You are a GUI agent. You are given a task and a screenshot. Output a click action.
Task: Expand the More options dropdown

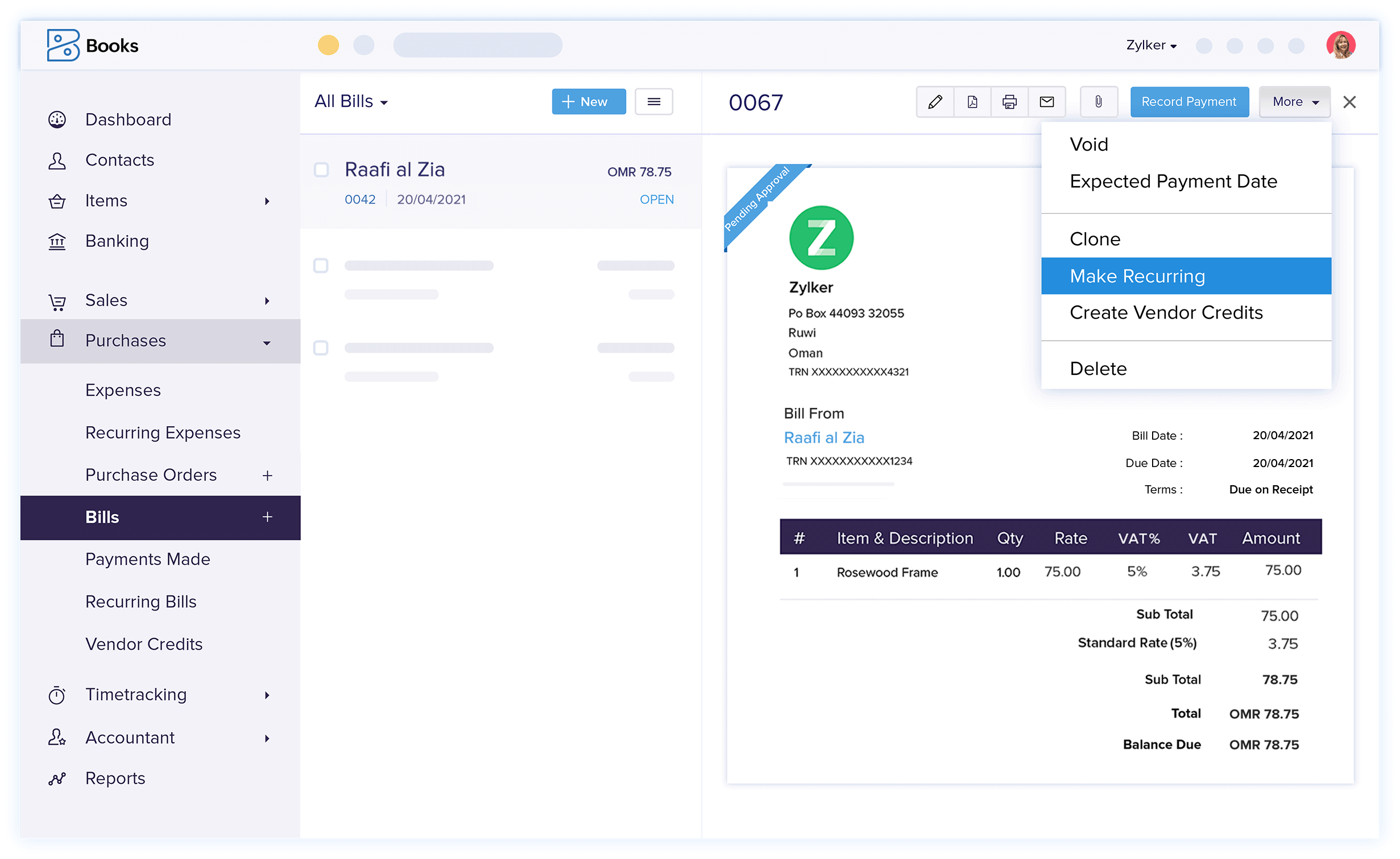click(x=1293, y=101)
